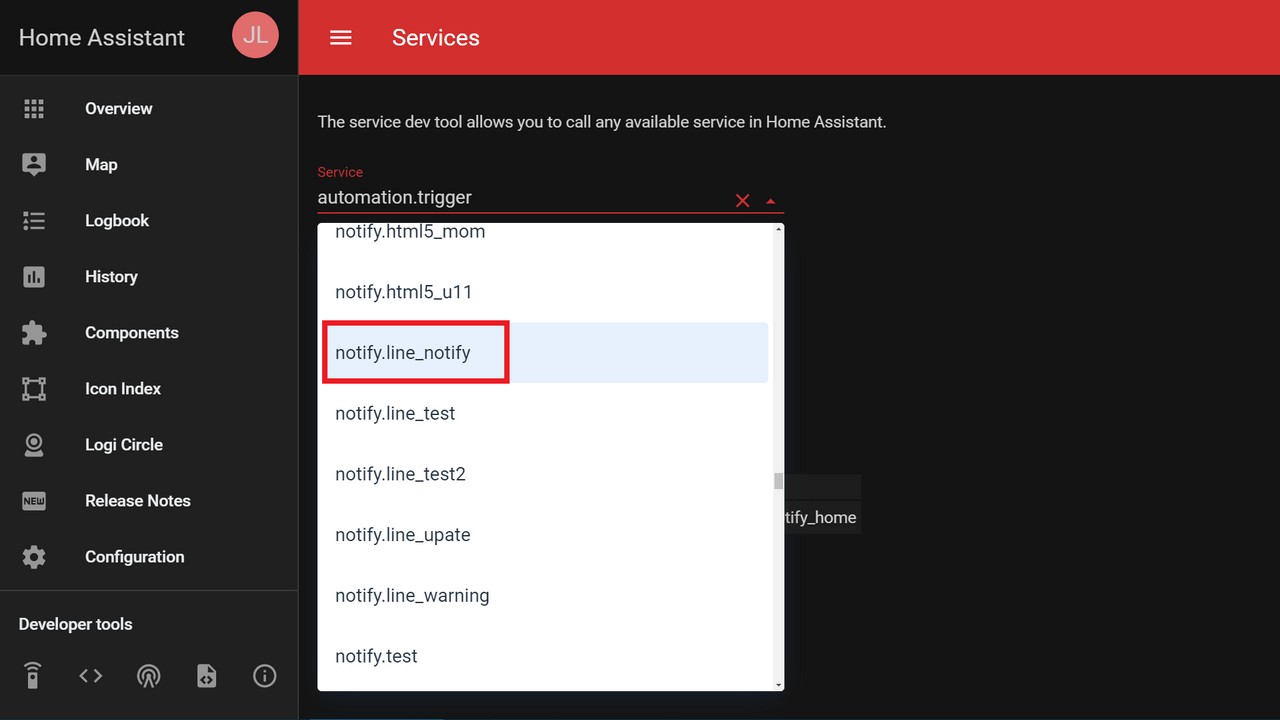Click the Services page title
Image resolution: width=1280 pixels, height=720 pixels.
pos(436,38)
